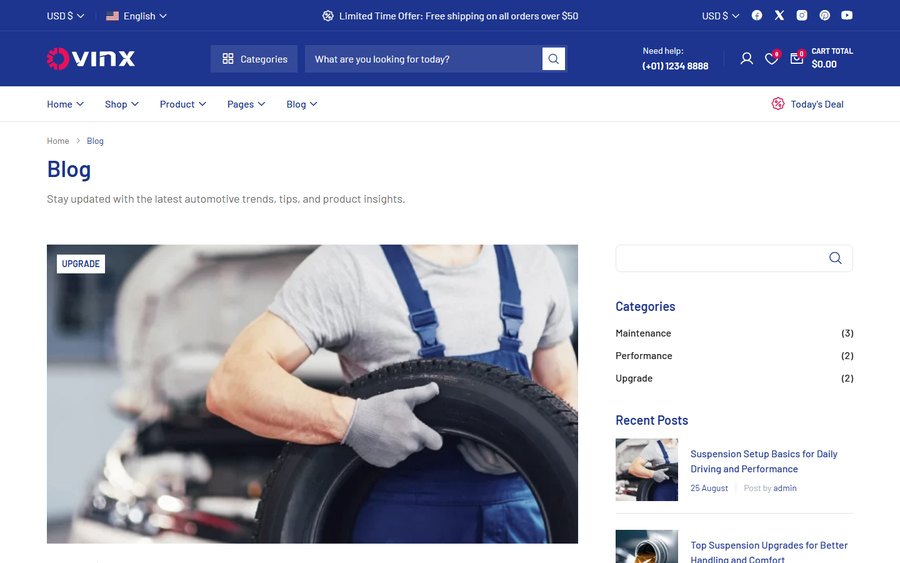Image resolution: width=900 pixels, height=563 pixels.
Task: Open 'Suspension Setup Basics for Daily Driving' post
Action: tap(763, 461)
